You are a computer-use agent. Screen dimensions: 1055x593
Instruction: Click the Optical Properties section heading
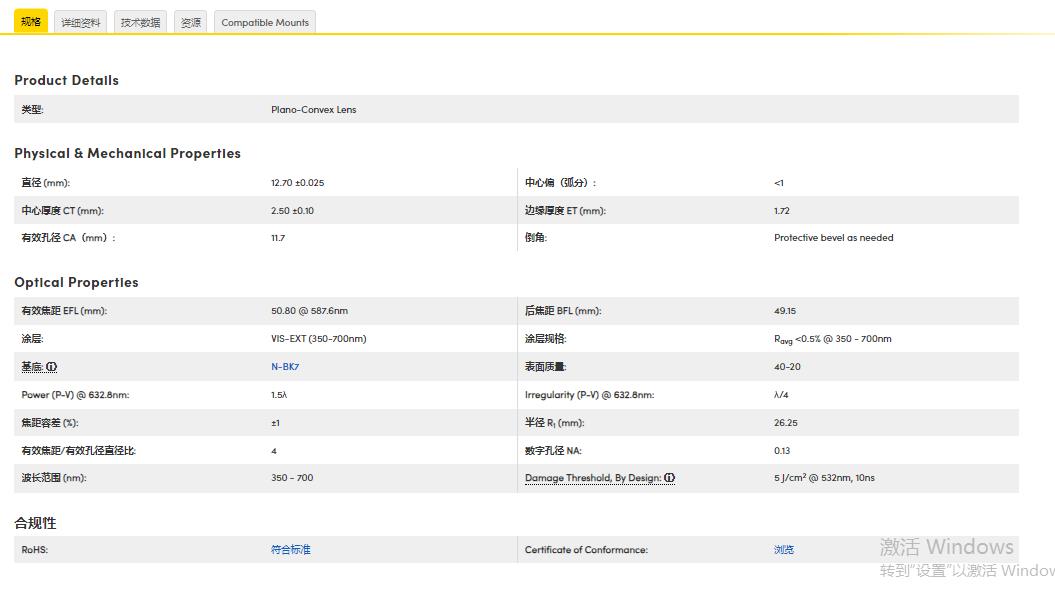tap(78, 282)
